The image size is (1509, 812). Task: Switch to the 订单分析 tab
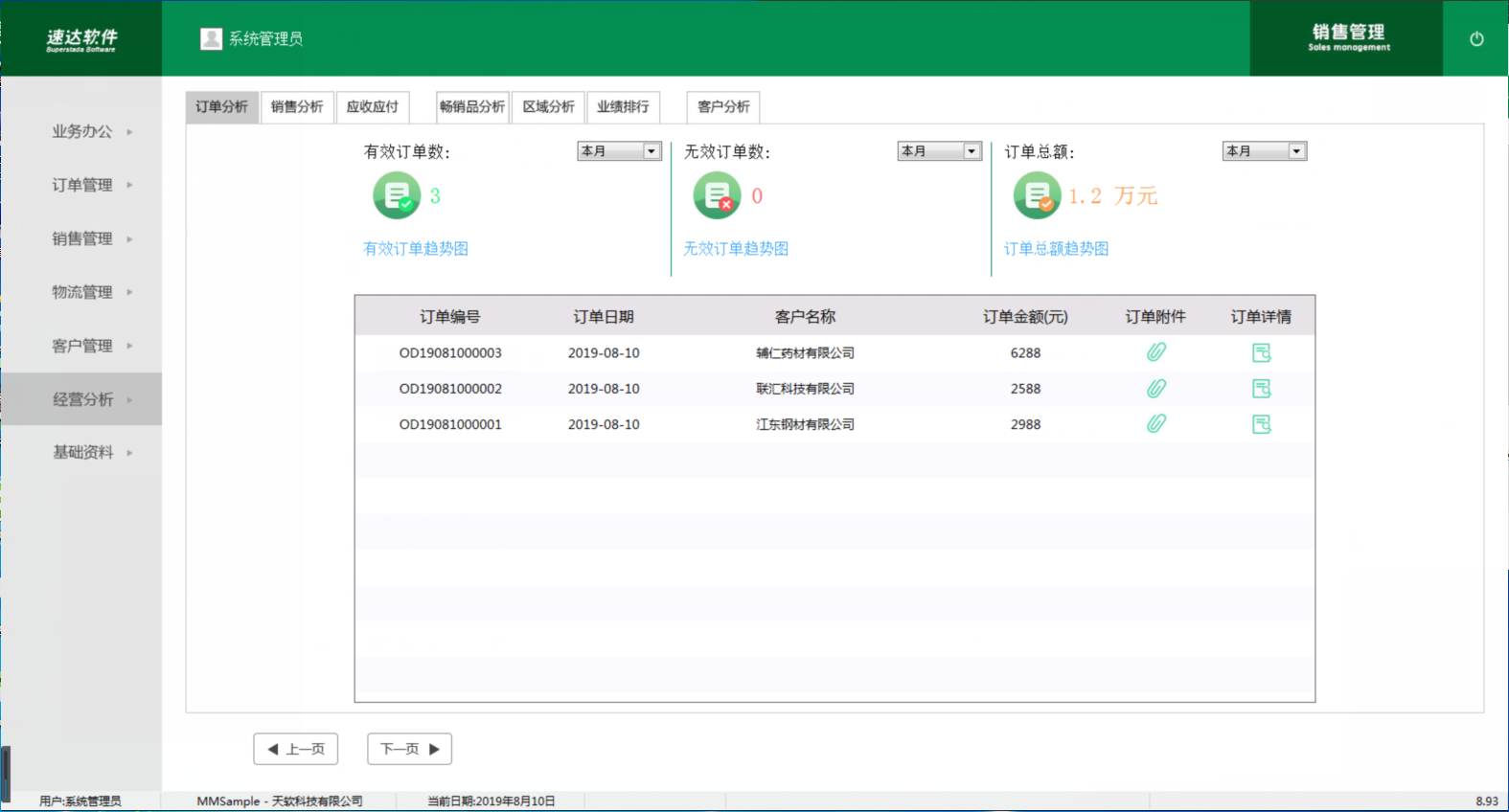[221, 106]
